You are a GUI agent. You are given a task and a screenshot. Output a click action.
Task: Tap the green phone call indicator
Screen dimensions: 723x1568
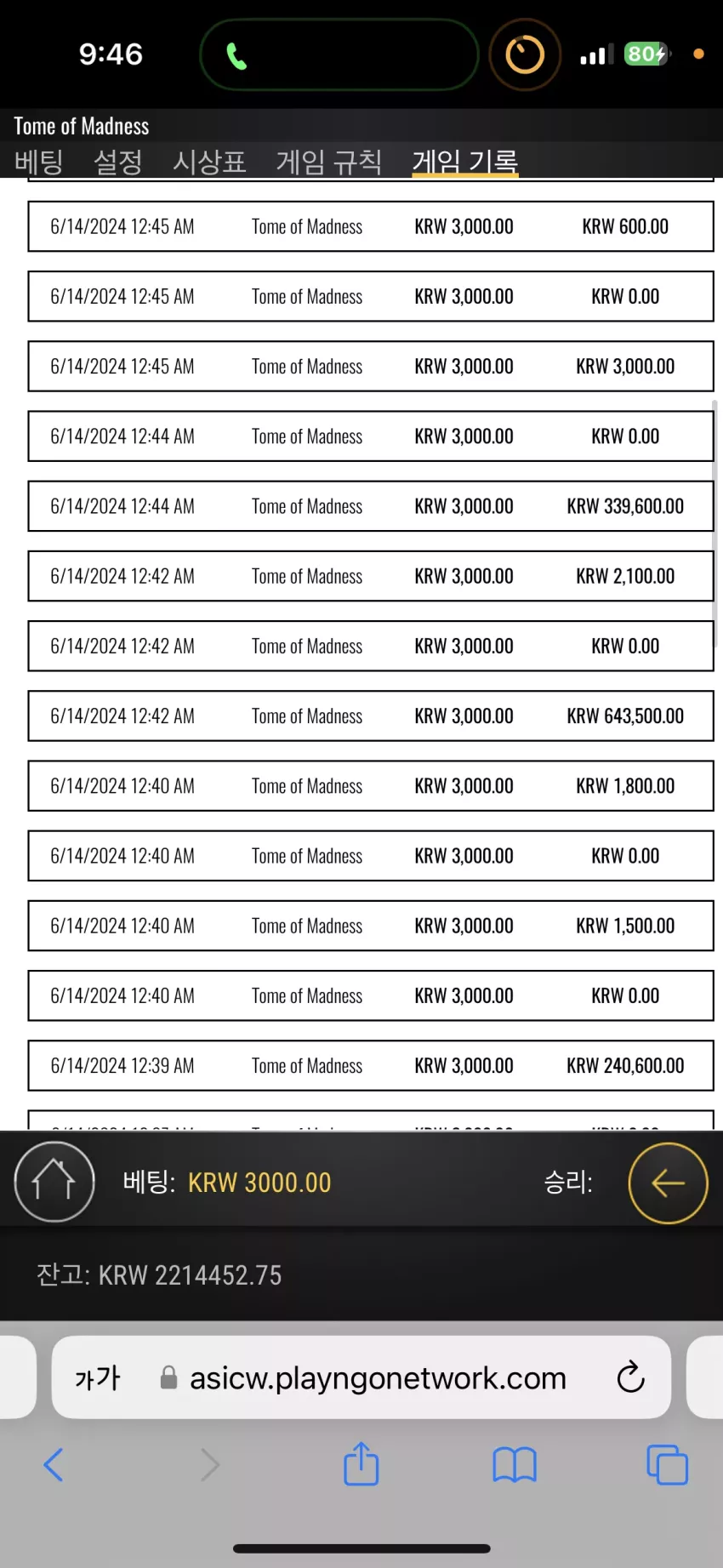339,55
